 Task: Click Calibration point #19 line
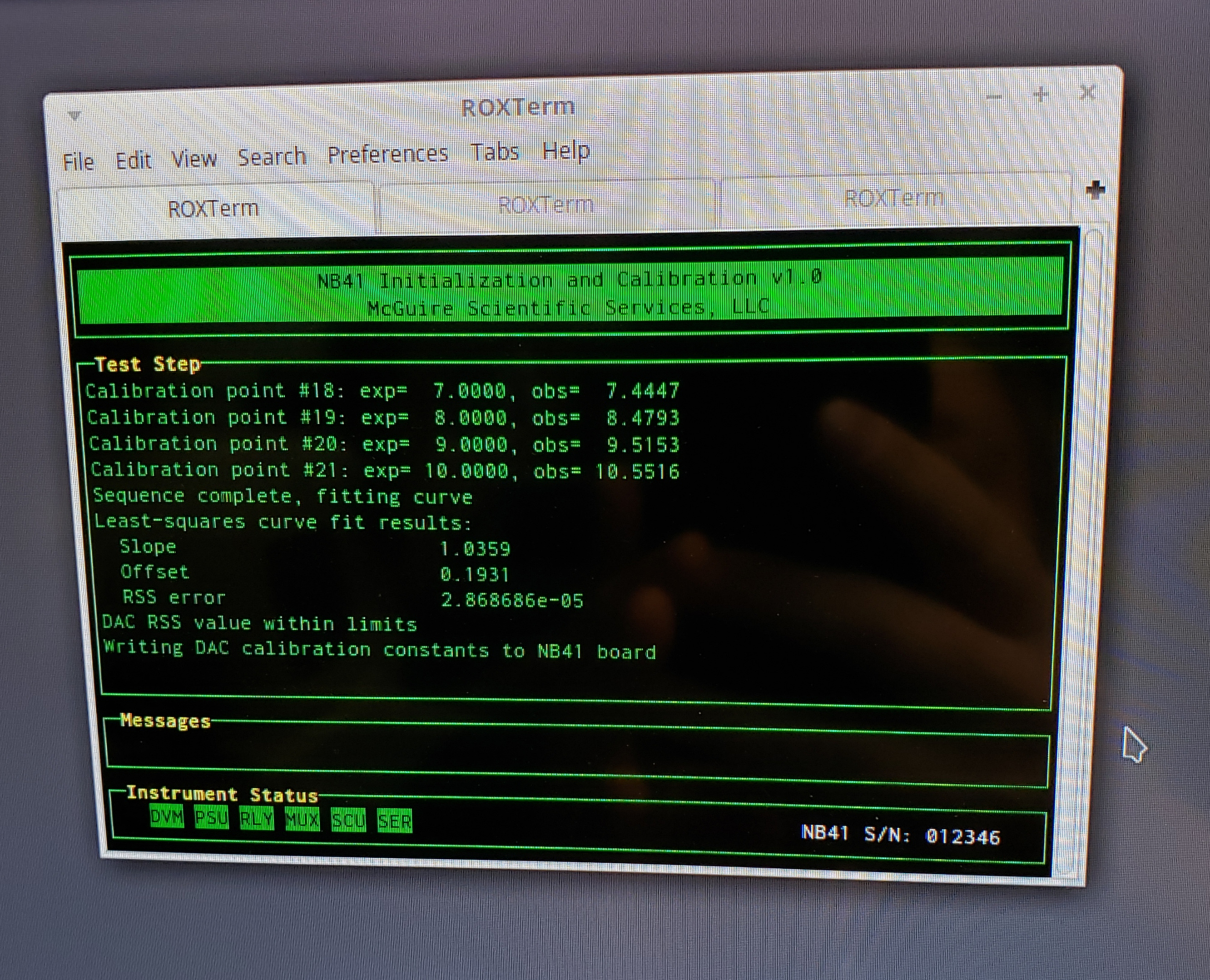point(384,418)
